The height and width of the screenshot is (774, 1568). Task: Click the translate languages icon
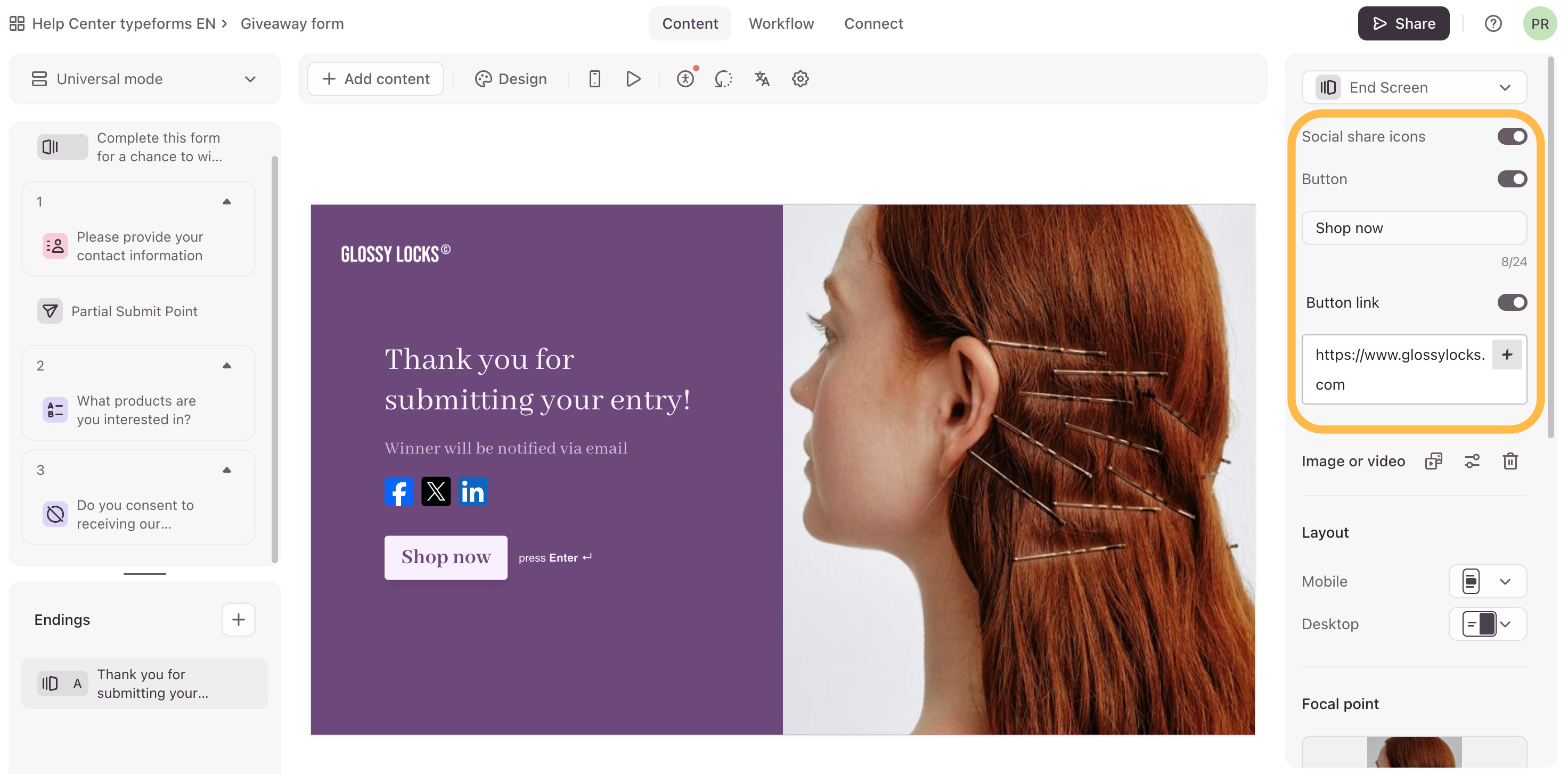pyautogui.click(x=762, y=79)
